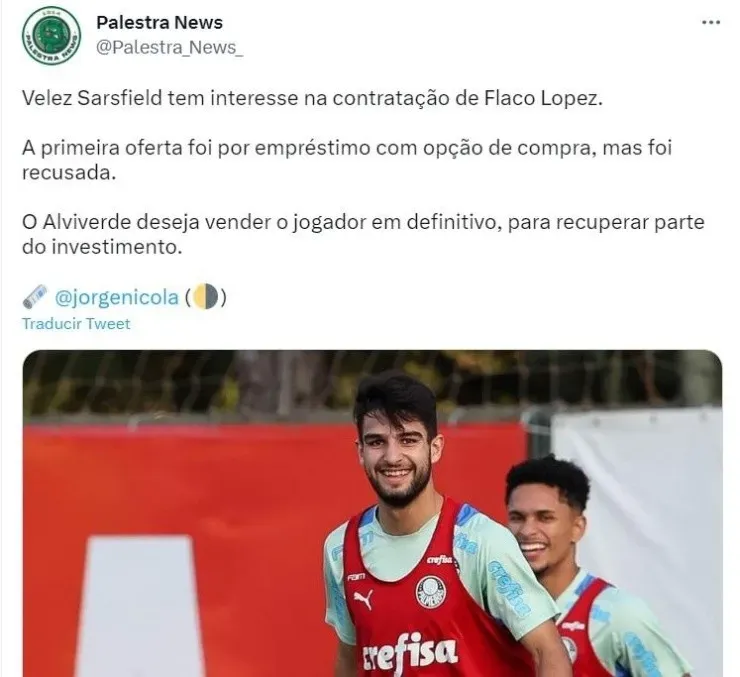The image size is (740, 677).
Task: Open the @jorgenicola mention
Action: (117, 297)
